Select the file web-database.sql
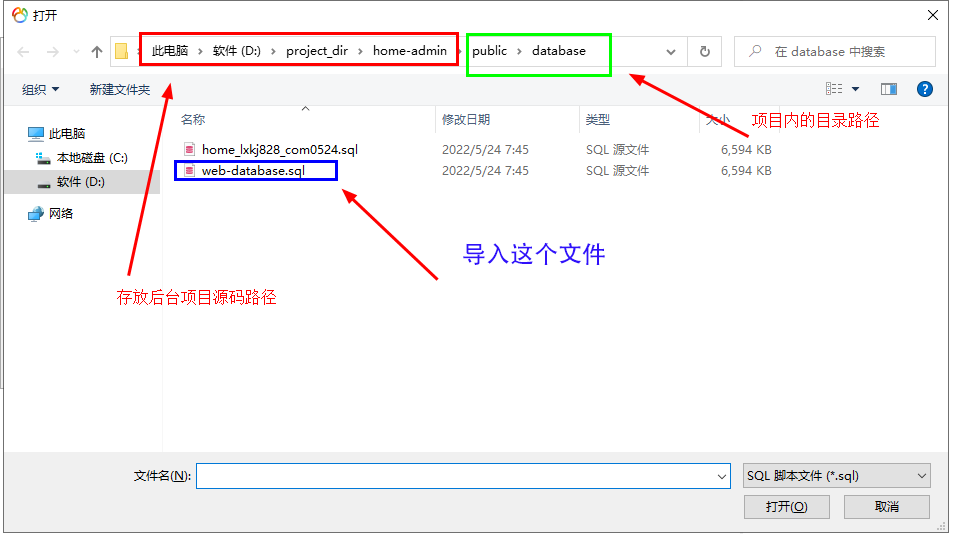 (x=253, y=170)
